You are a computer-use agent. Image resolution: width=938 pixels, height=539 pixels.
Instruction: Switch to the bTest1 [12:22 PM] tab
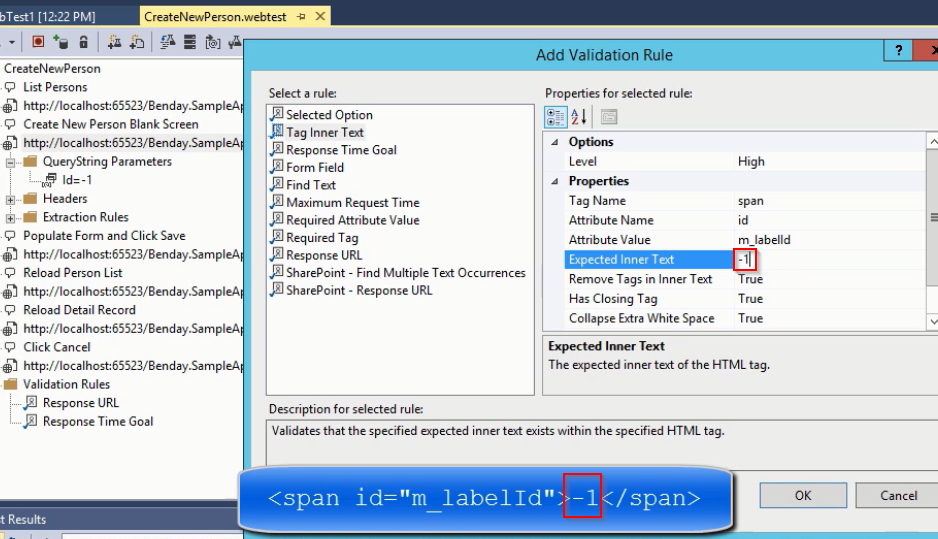48,17
